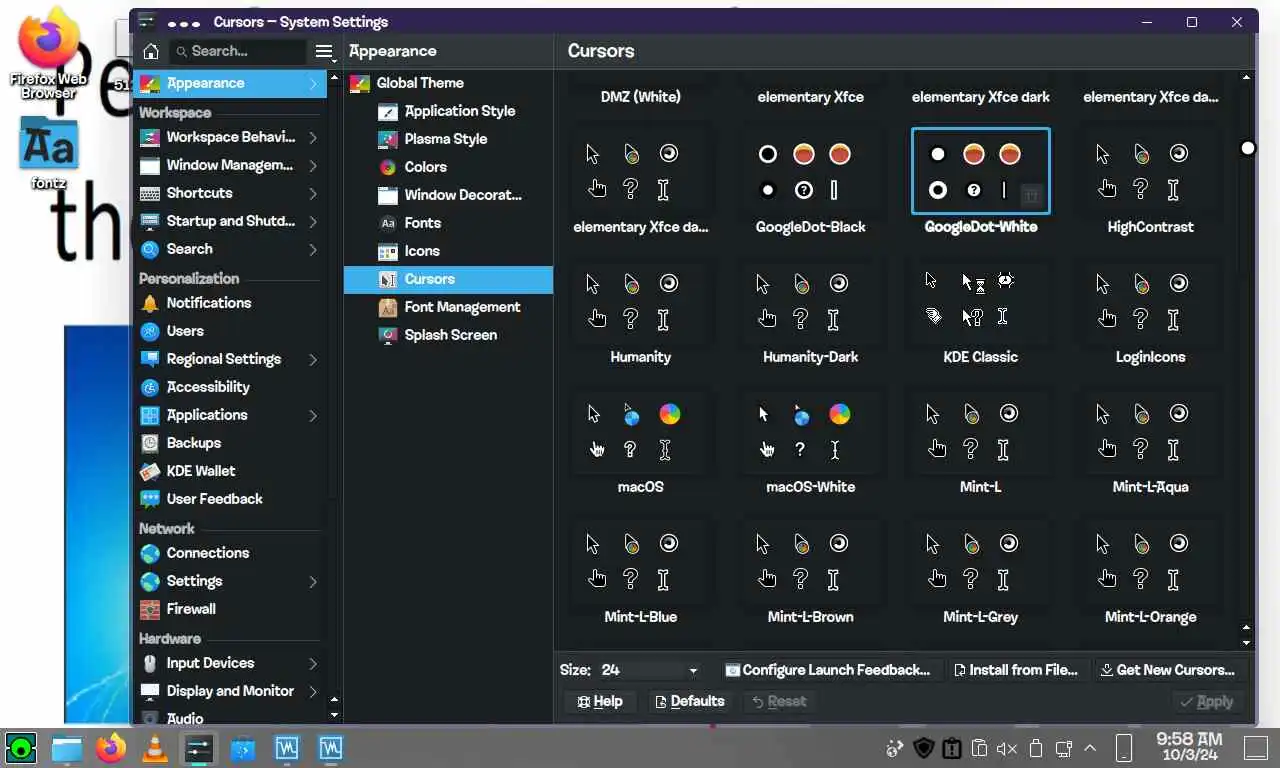Launch VLC from the taskbar
The height and width of the screenshot is (768, 1280).
pyautogui.click(x=154, y=747)
